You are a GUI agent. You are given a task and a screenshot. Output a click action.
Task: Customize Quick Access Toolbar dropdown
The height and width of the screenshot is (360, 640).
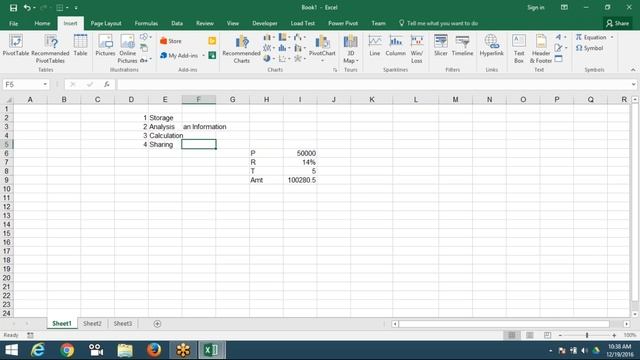pos(76,7)
